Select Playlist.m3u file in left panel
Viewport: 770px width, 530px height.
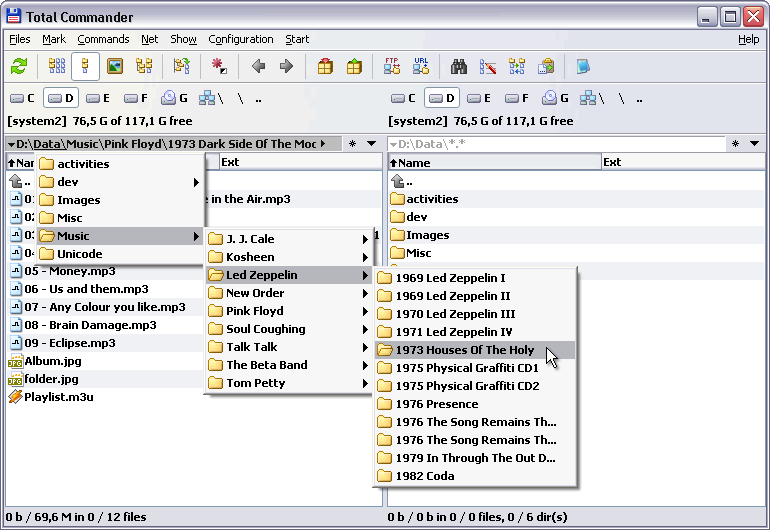(x=59, y=397)
